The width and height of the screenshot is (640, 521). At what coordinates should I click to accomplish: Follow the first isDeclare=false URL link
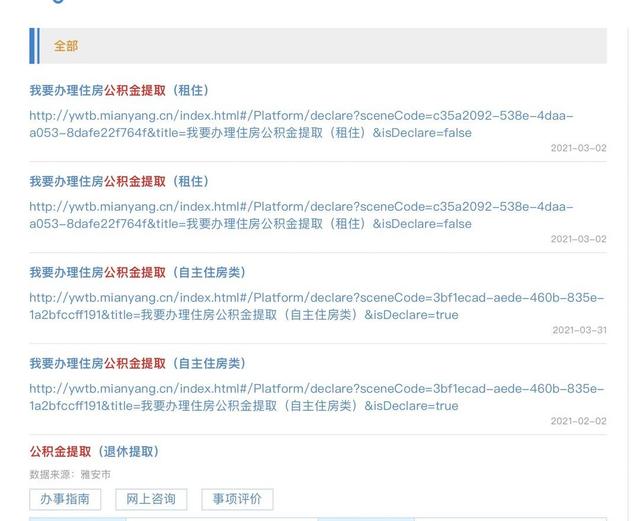pos(302,124)
